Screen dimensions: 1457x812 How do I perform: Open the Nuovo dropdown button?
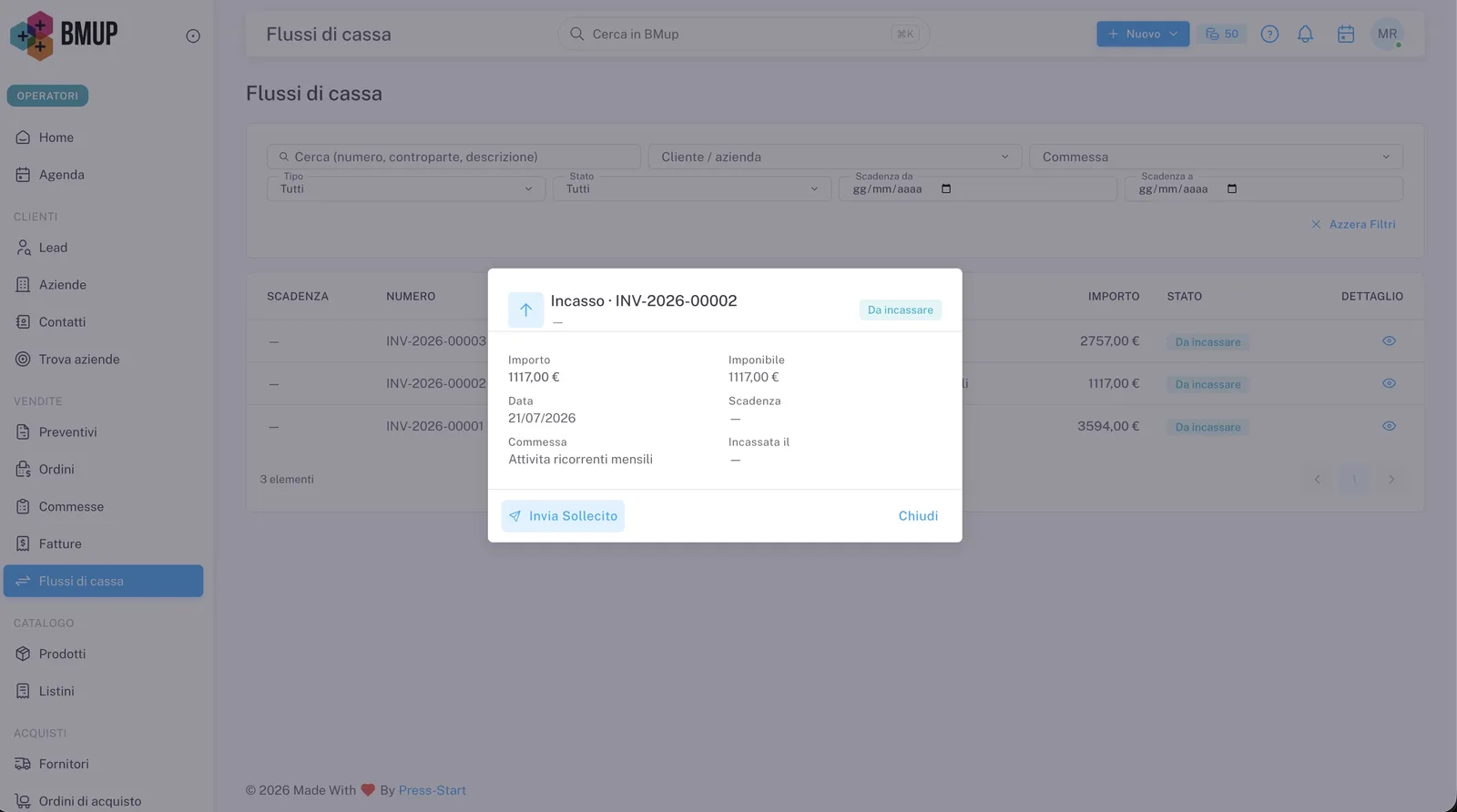[x=1143, y=34]
